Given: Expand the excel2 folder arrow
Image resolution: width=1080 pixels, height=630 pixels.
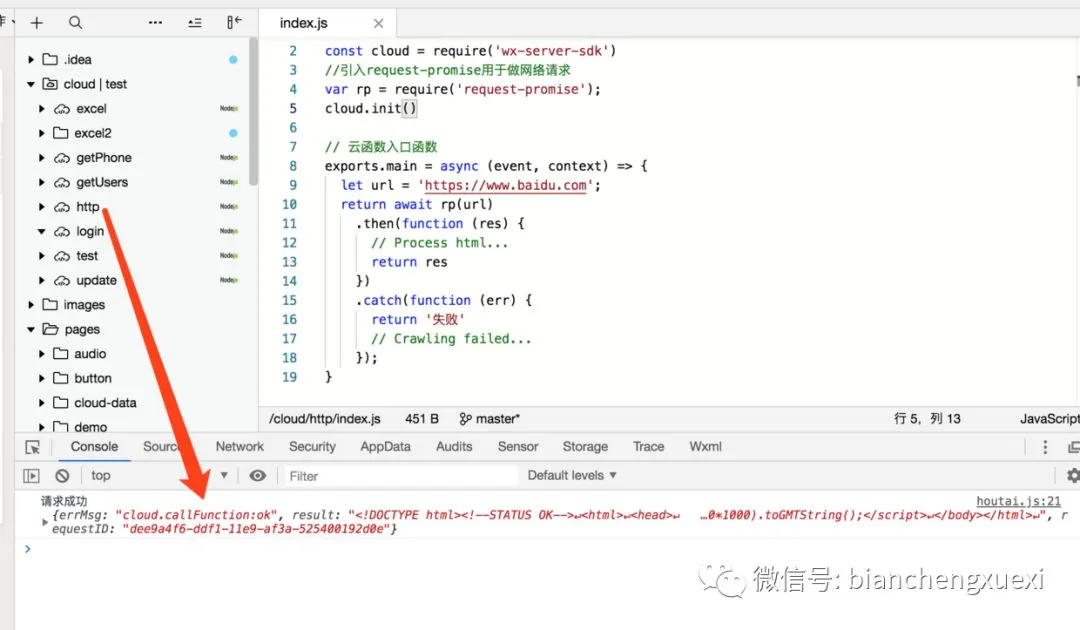Looking at the screenshot, I should [x=42, y=133].
